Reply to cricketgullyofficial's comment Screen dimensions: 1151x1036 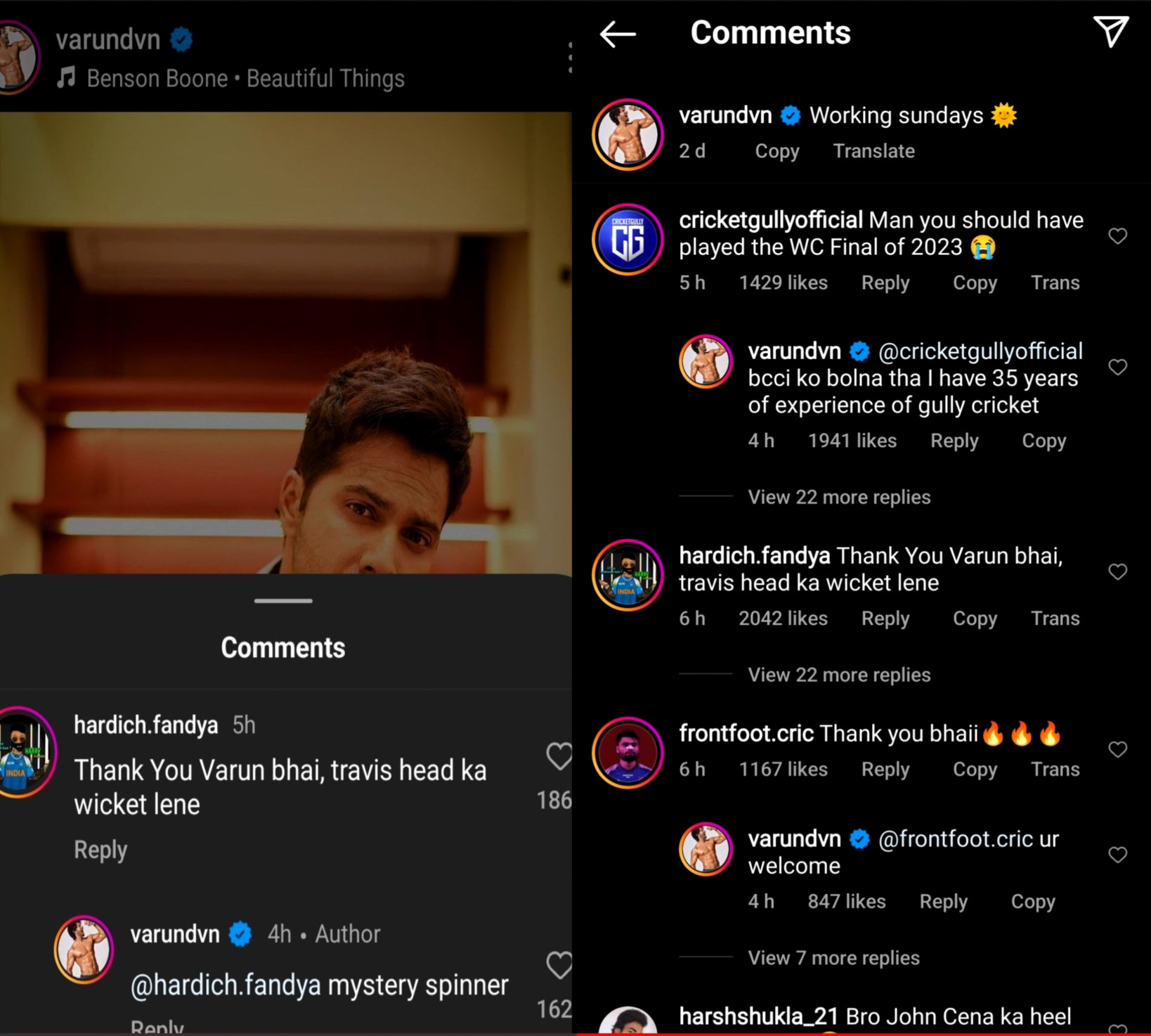coord(885,283)
